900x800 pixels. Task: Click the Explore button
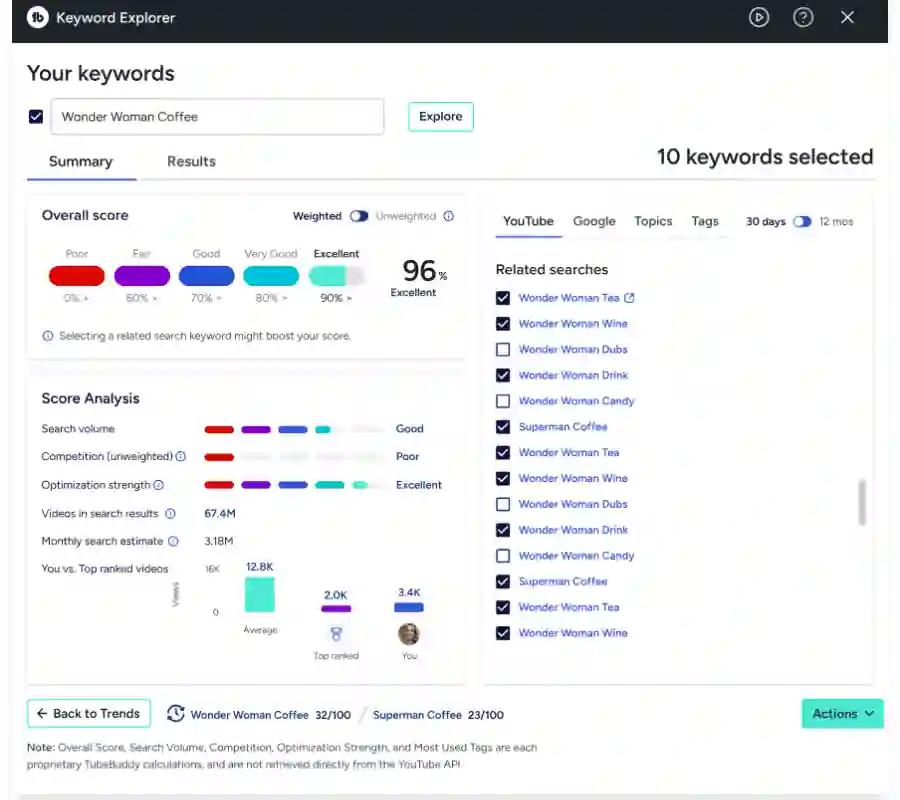(441, 116)
